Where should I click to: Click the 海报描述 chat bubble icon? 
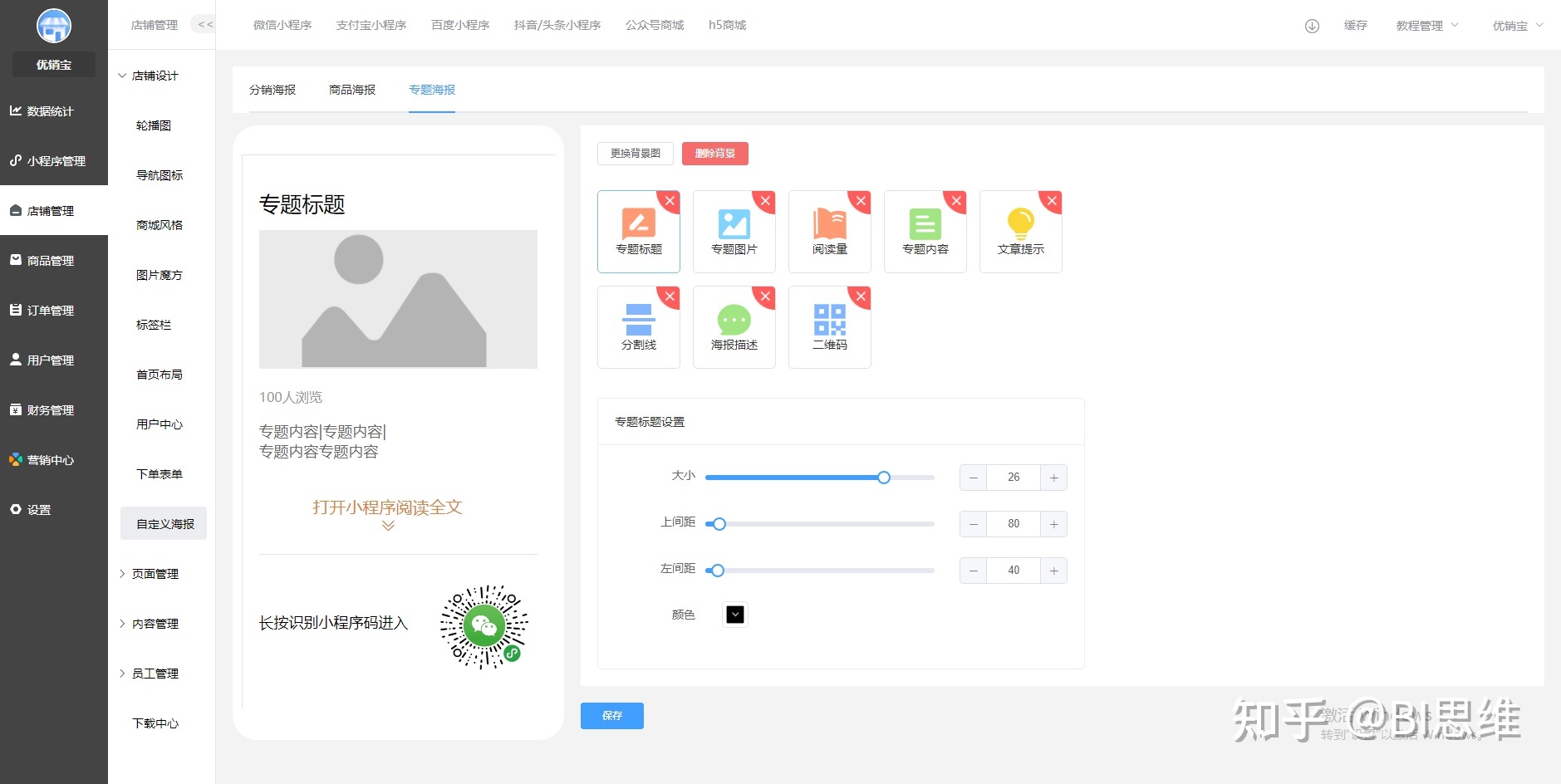pos(734,320)
